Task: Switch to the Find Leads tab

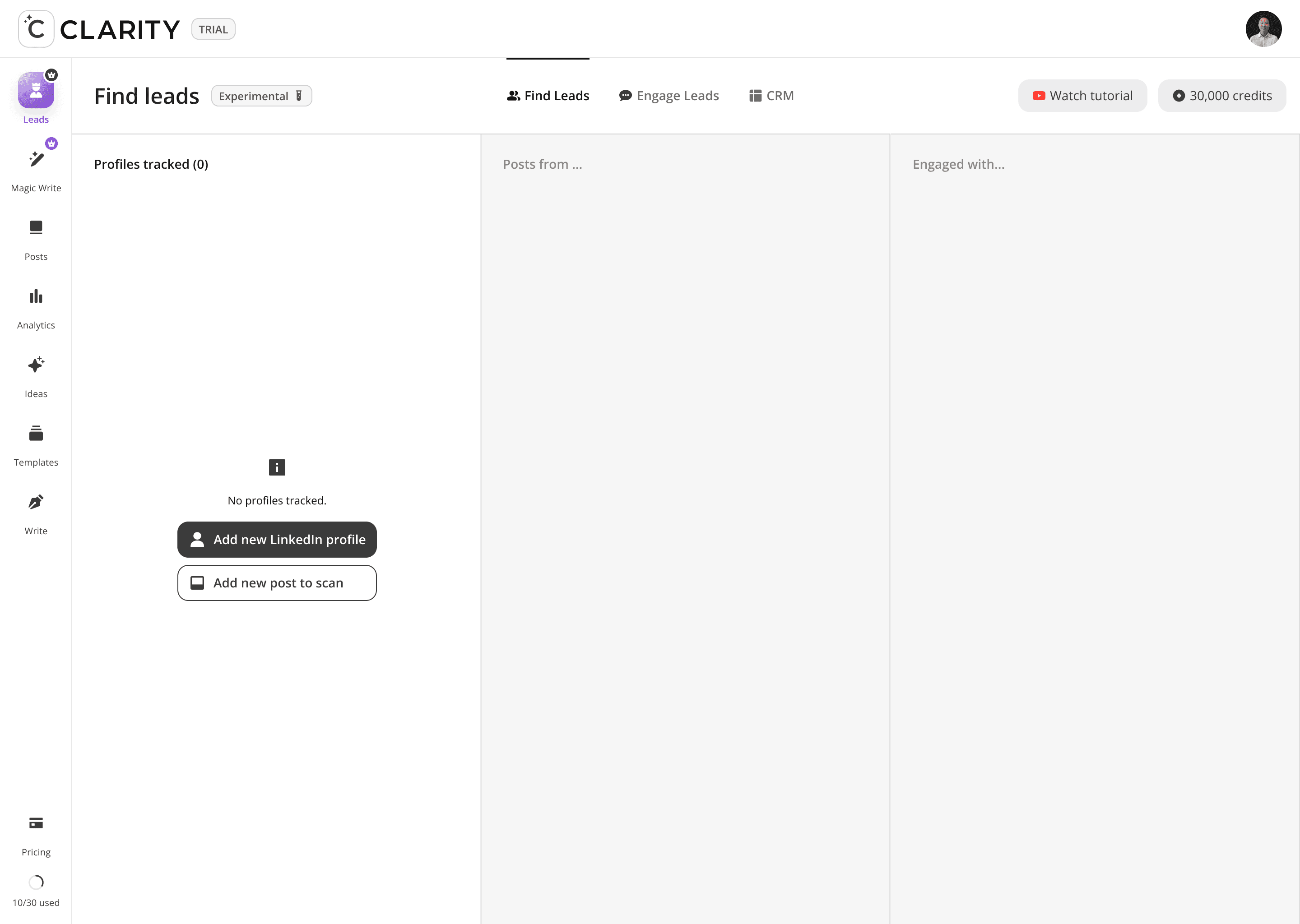Action: click(548, 96)
